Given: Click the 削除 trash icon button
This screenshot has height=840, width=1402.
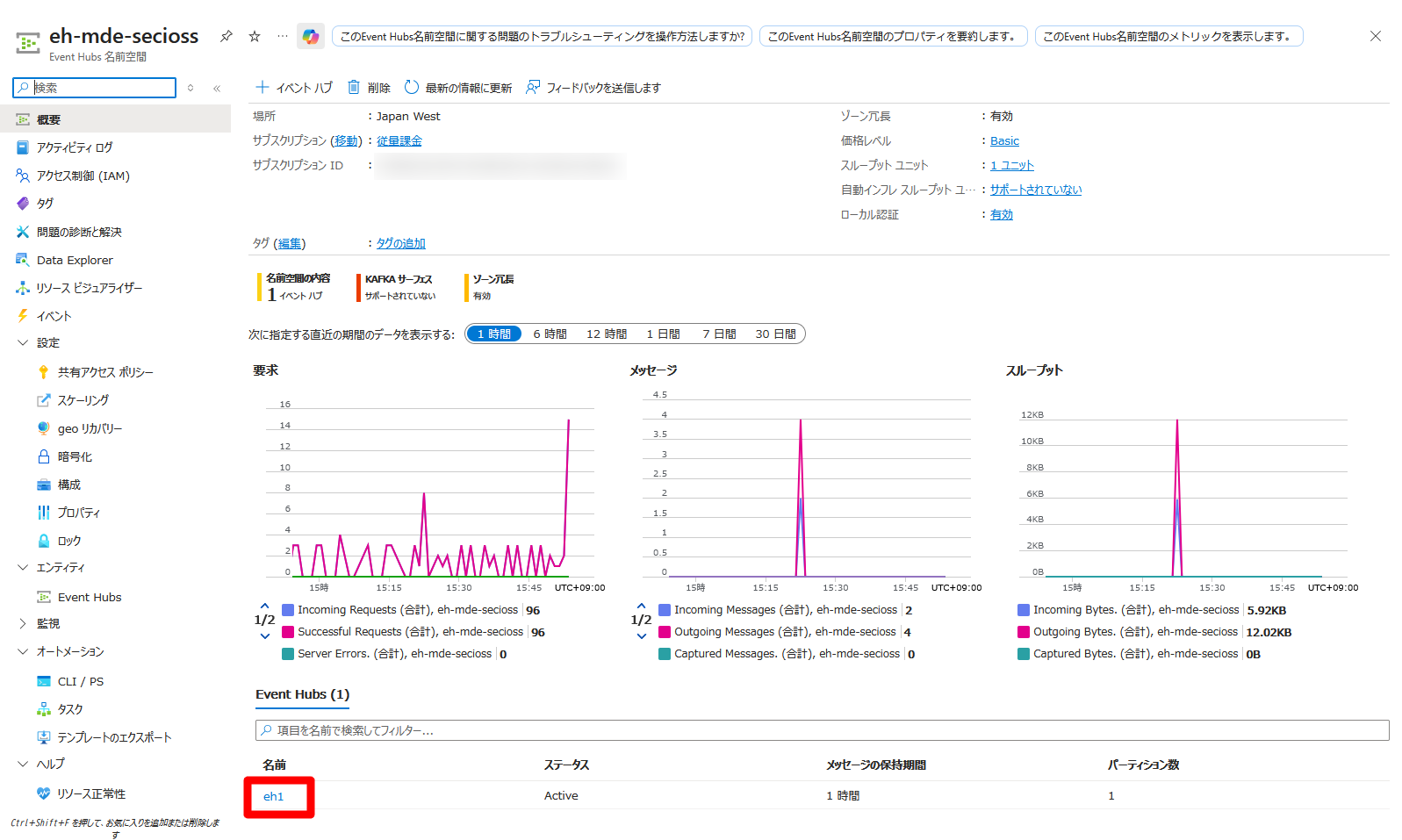Looking at the screenshot, I should coord(369,87).
